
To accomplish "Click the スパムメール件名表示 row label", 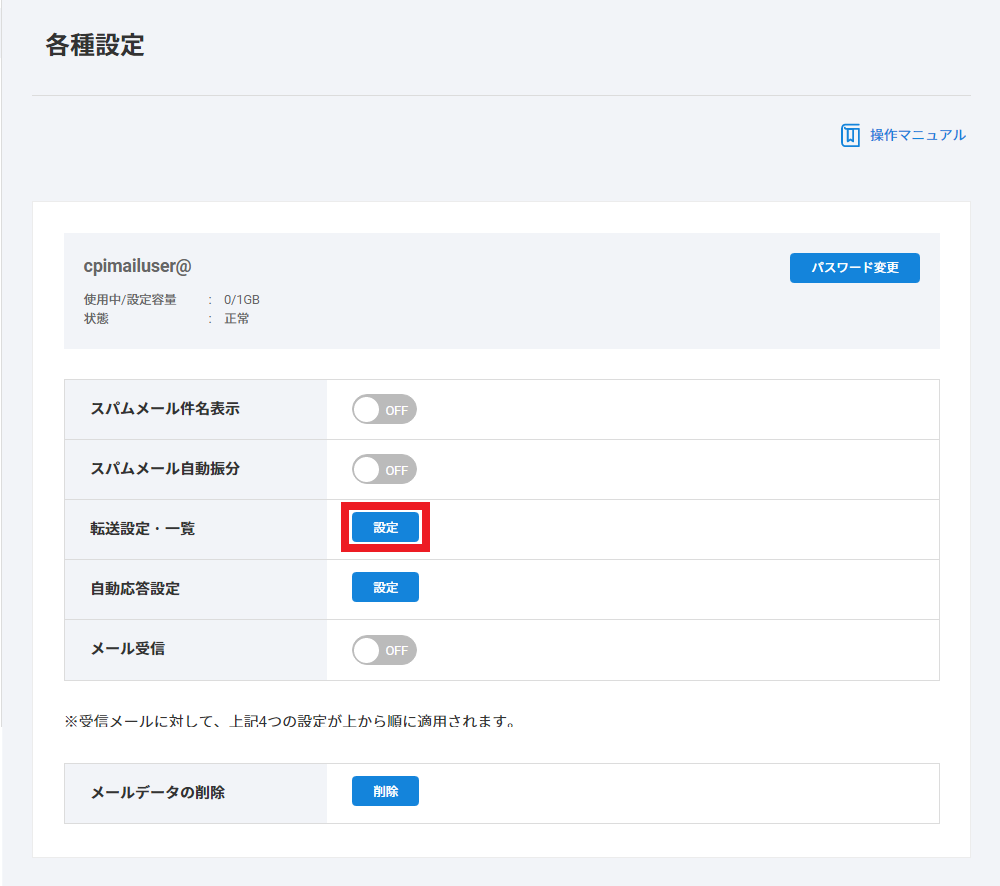I will point(165,409).
